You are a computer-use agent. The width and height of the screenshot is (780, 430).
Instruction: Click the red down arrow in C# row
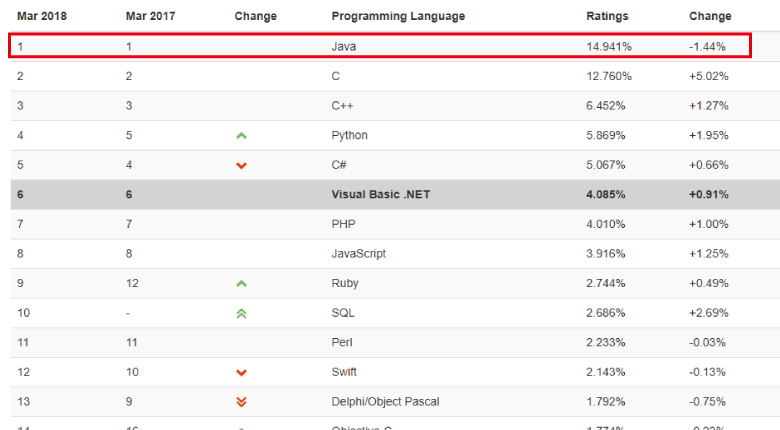click(x=241, y=165)
